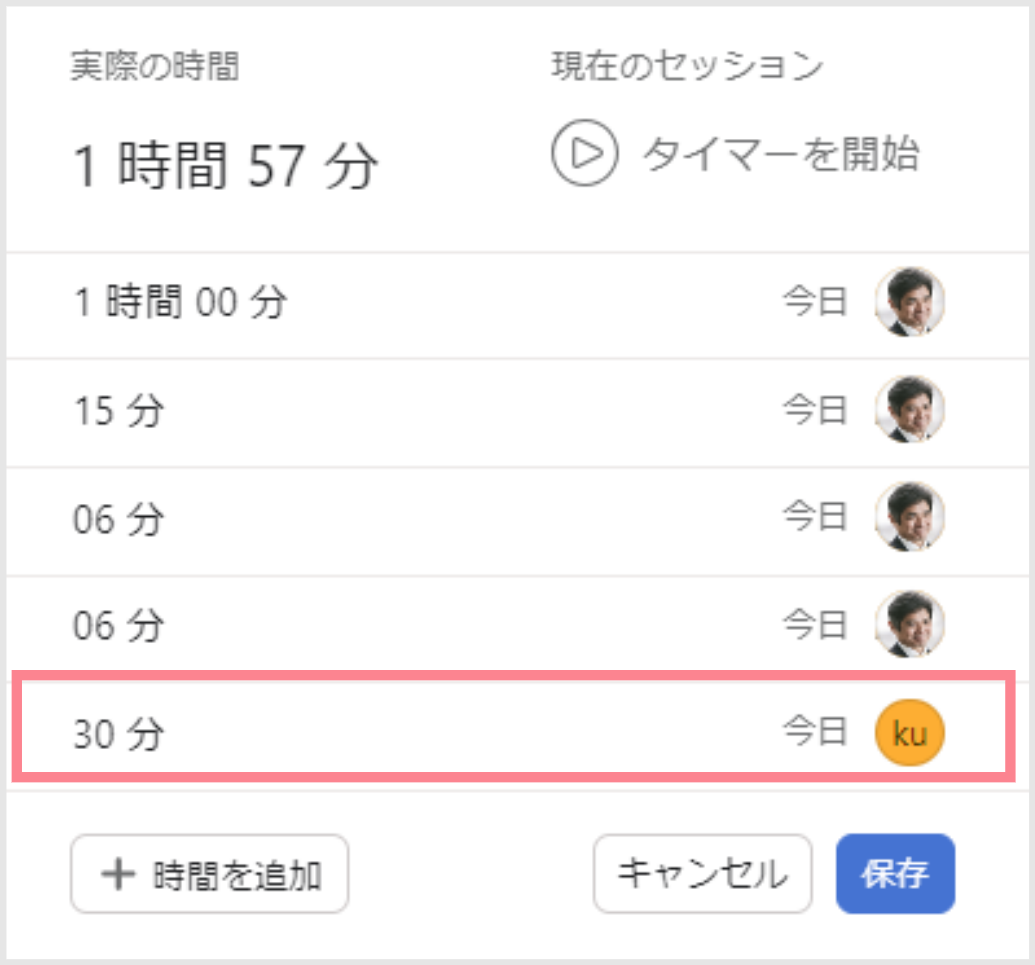
Task: Click the play timer circle icon
Action: (x=585, y=153)
